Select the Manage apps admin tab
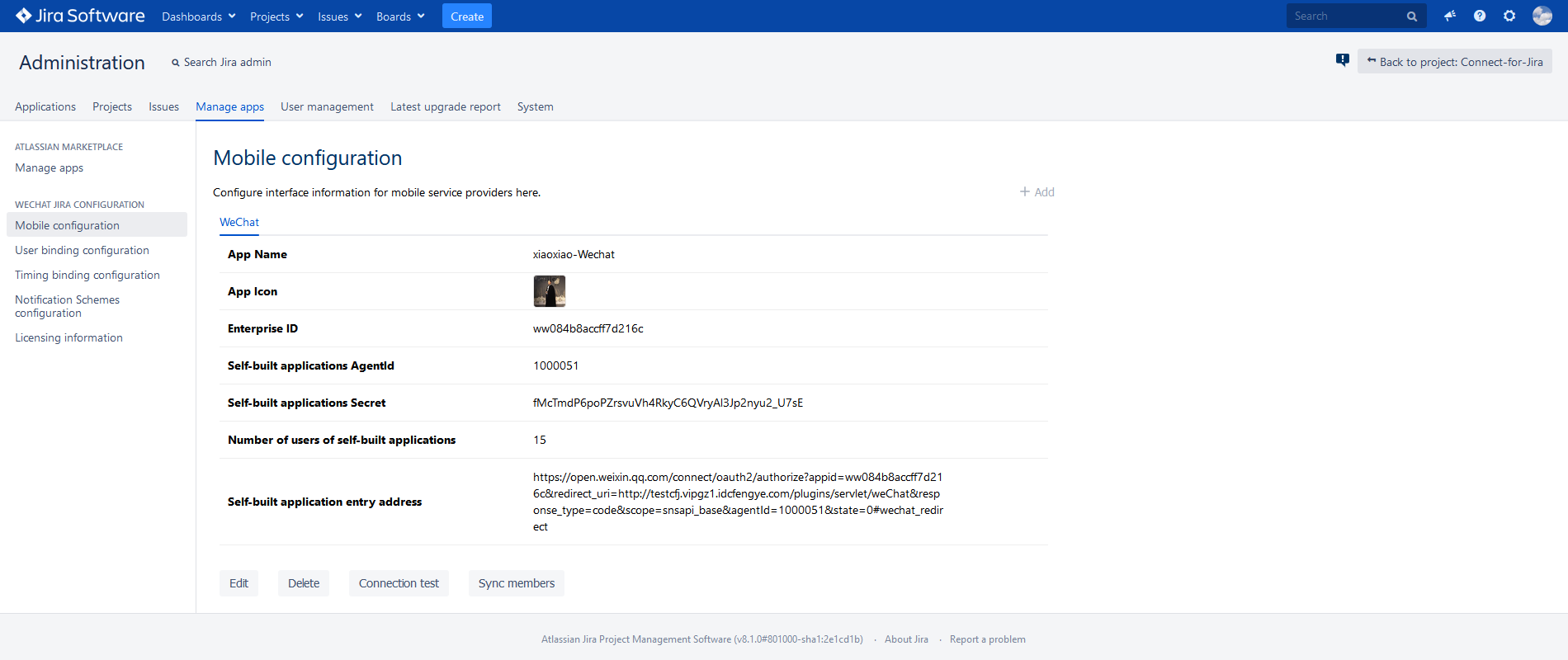The width and height of the screenshot is (1568, 660). (229, 106)
